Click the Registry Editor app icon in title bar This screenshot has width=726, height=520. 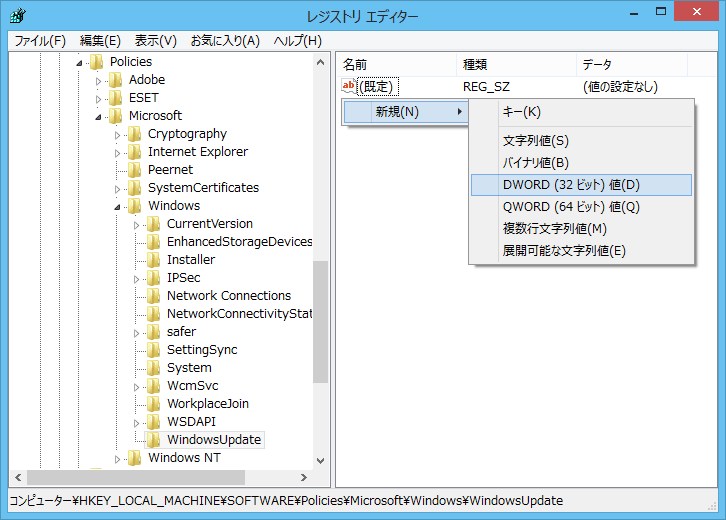click(18, 16)
